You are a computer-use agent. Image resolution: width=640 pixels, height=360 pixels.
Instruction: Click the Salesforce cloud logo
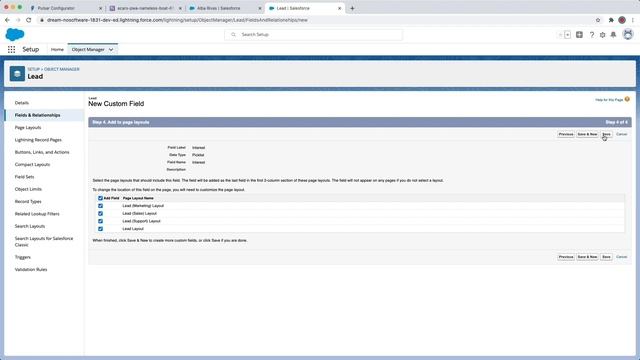[x=15, y=35]
